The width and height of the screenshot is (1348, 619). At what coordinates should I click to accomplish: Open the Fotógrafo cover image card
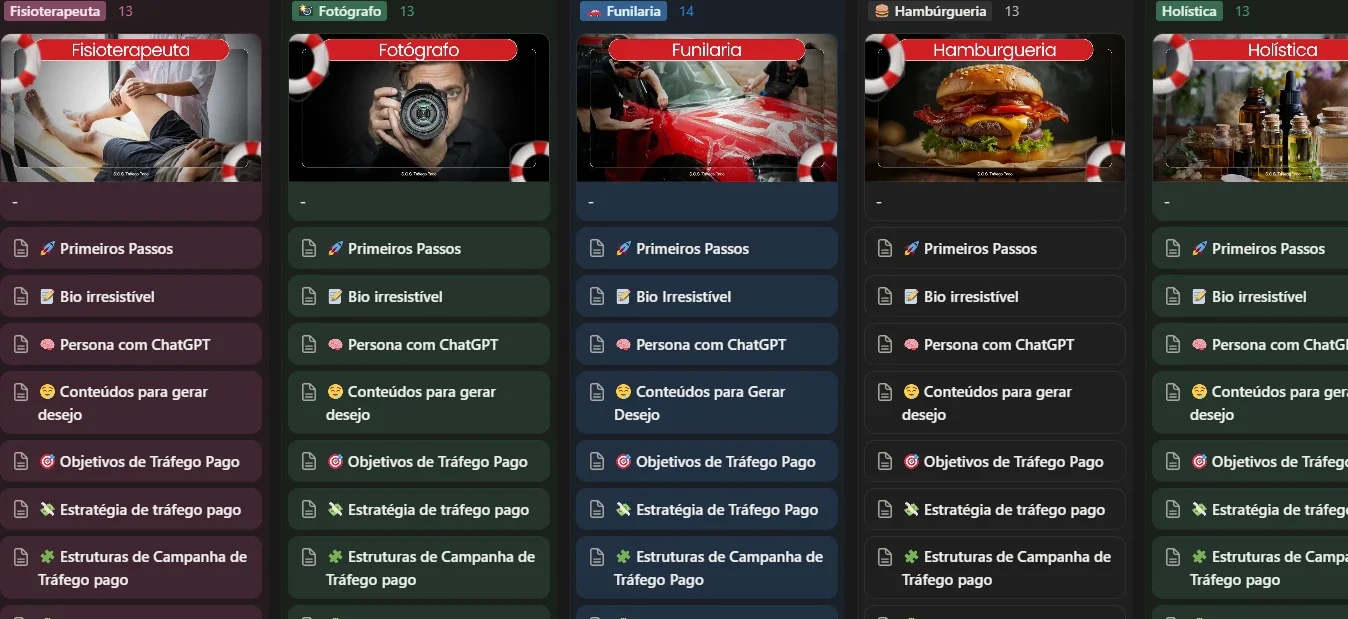click(x=419, y=108)
